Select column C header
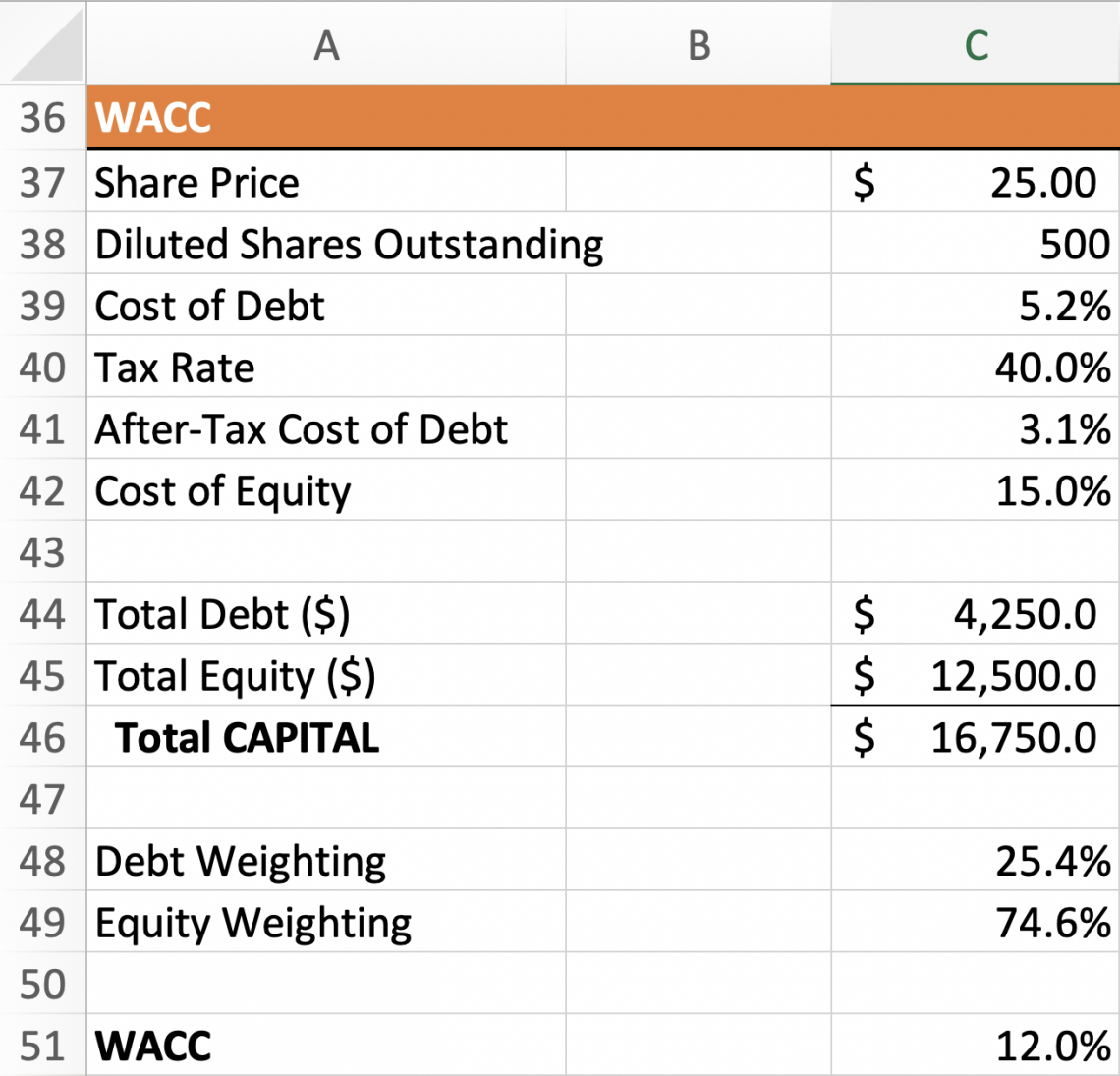The width and height of the screenshot is (1120, 1076). click(x=975, y=45)
